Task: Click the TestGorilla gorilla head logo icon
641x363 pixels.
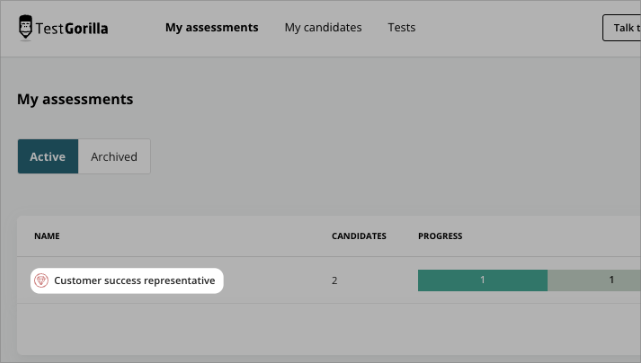Action: (x=25, y=28)
